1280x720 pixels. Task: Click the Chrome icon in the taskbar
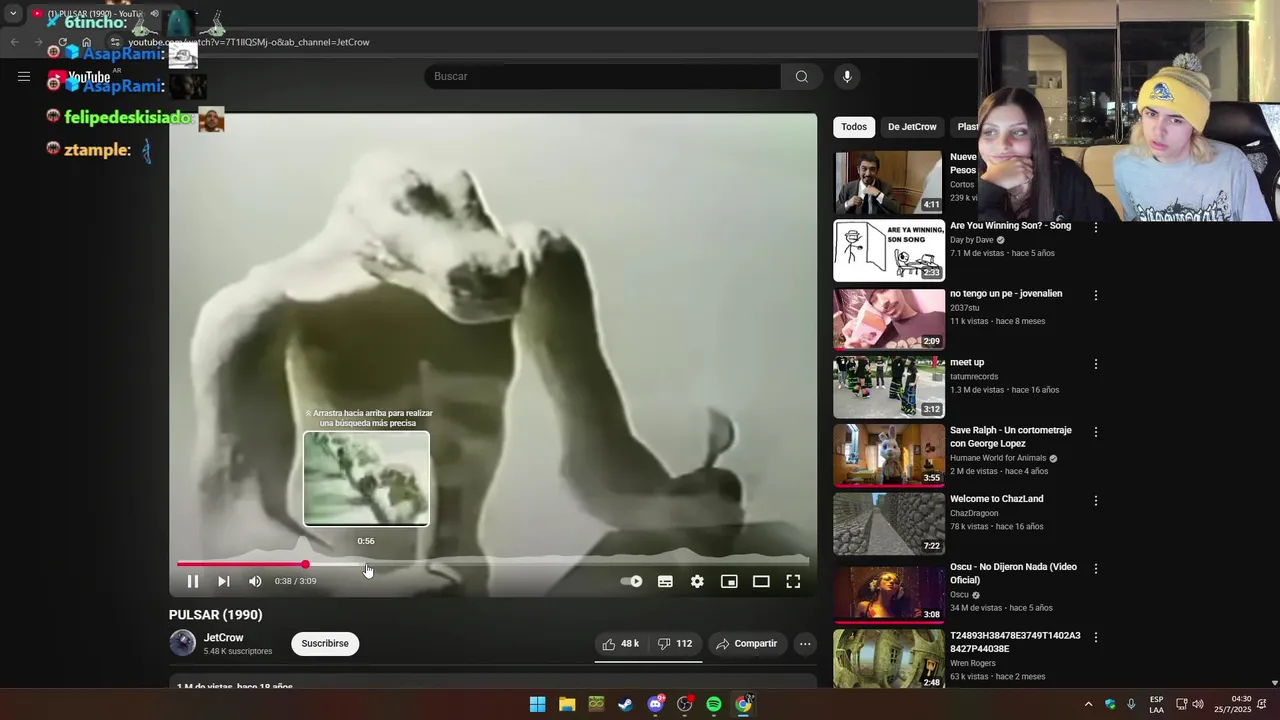(x=743, y=704)
